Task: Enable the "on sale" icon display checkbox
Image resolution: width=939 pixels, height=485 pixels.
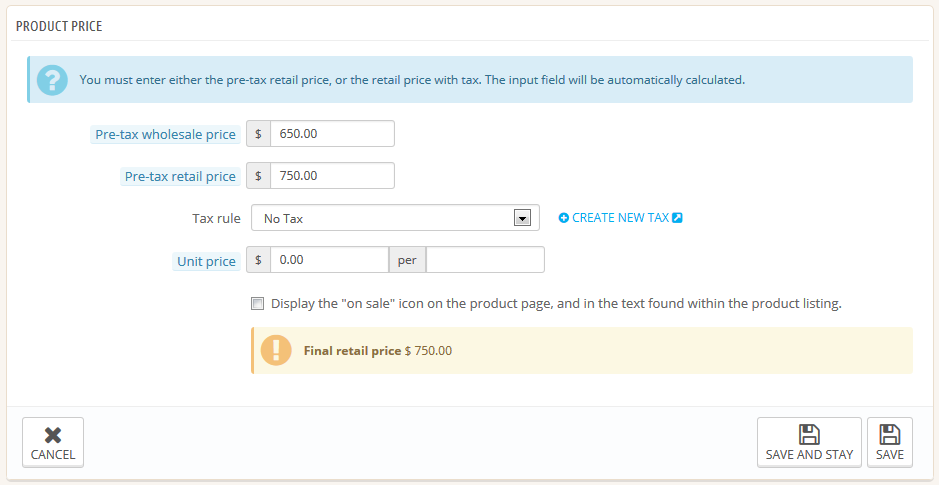Action: (x=258, y=303)
